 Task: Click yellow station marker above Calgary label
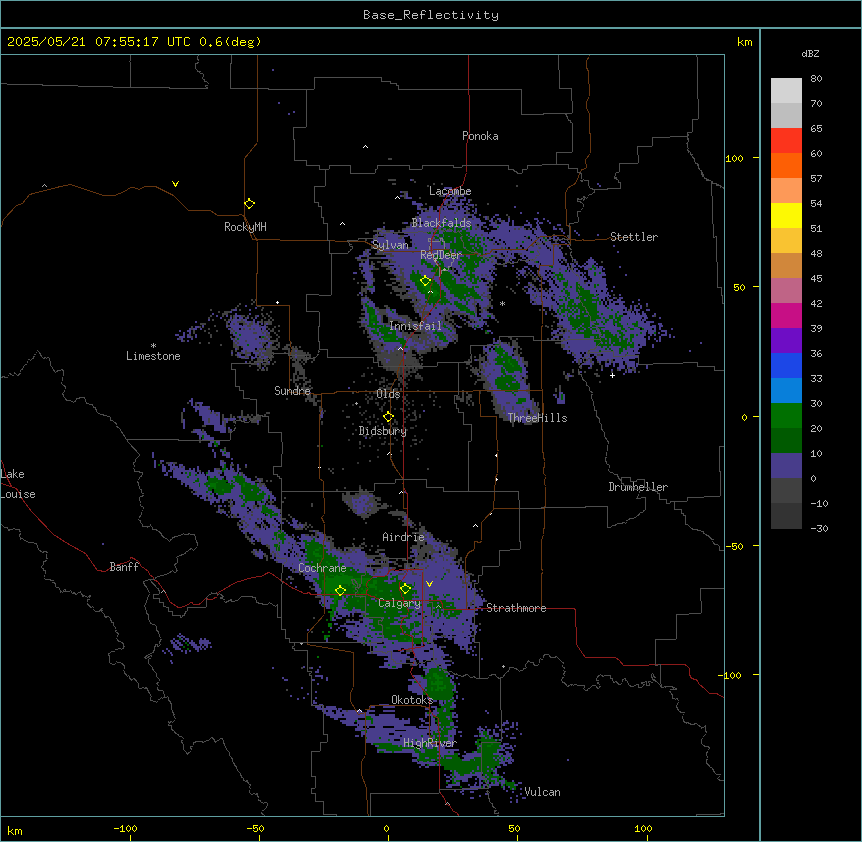[x=405, y=588]
